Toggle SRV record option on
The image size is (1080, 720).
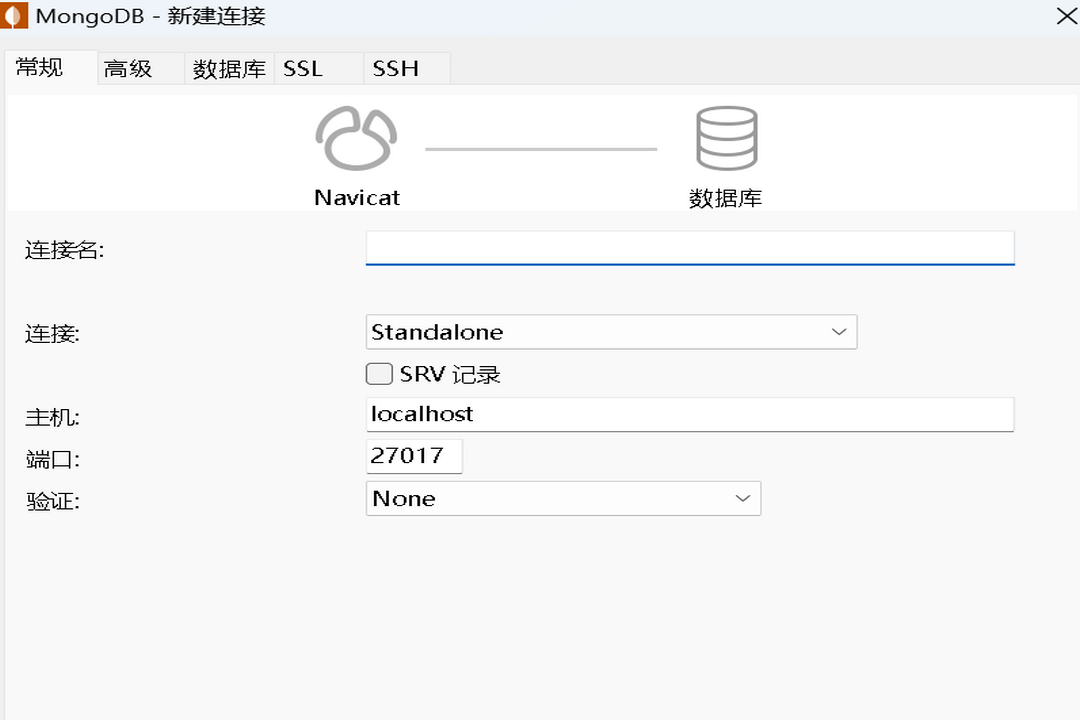tap(379, 373)
